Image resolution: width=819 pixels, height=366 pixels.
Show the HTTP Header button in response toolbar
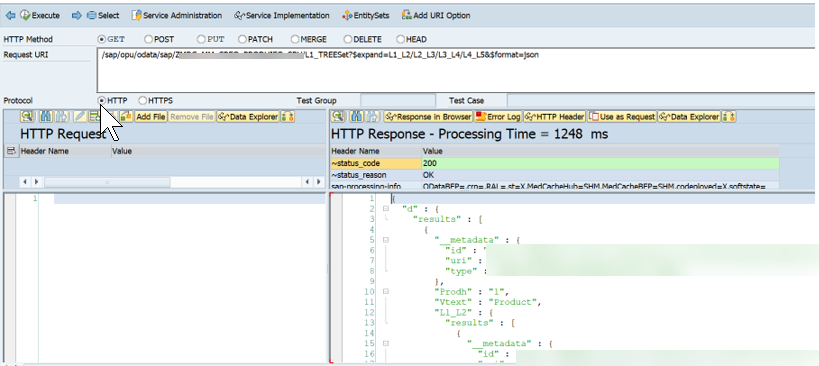click(555, 117)
